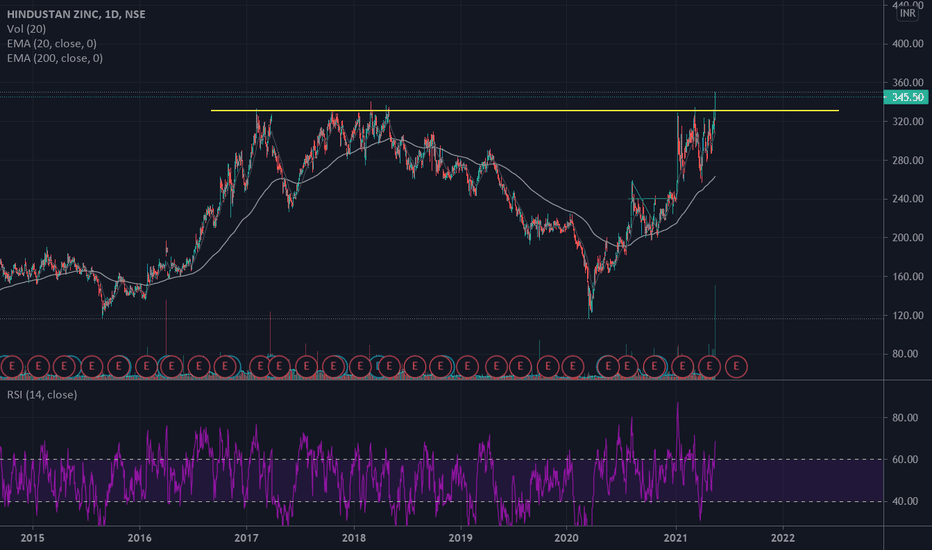
Task: Click the 2016 label on the time axis
Action: coord(140,538)
